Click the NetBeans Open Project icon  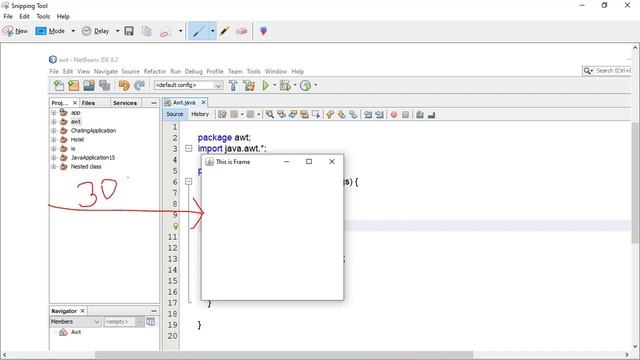click(x=89, y=85)
